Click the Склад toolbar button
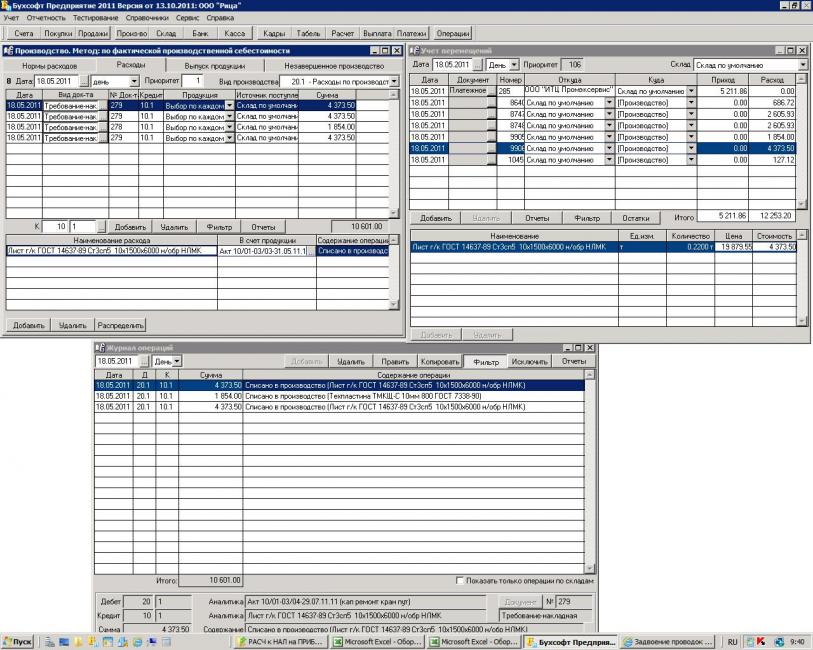 165,34
